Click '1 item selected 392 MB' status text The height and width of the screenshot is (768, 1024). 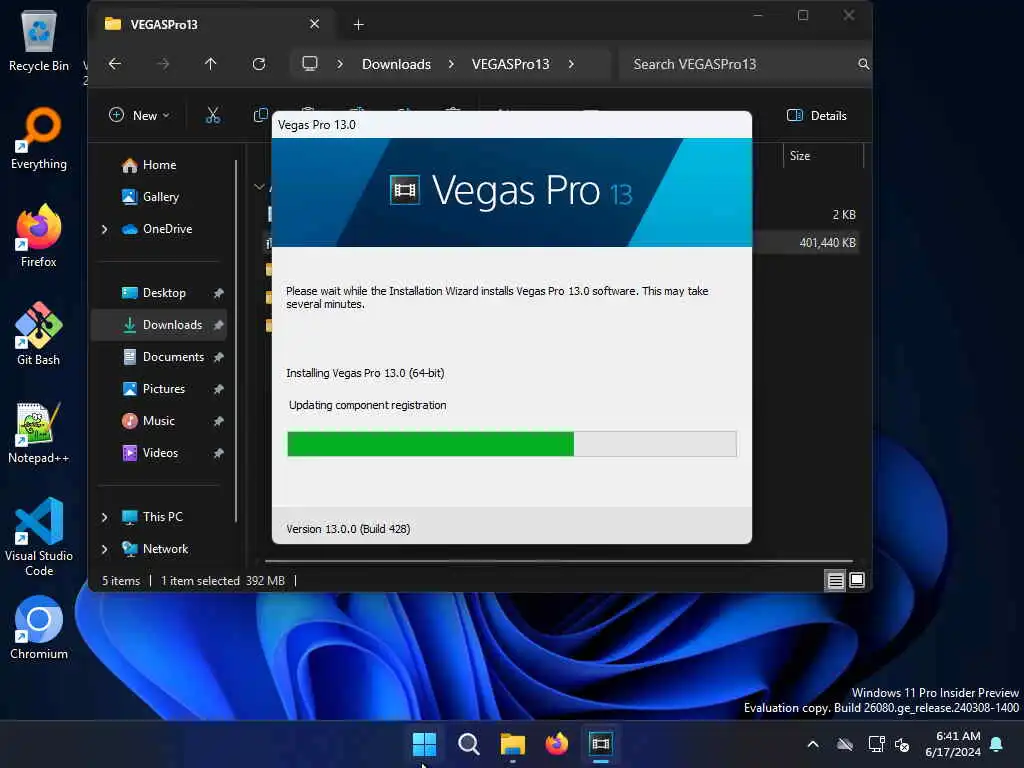[x=223, y=581]
